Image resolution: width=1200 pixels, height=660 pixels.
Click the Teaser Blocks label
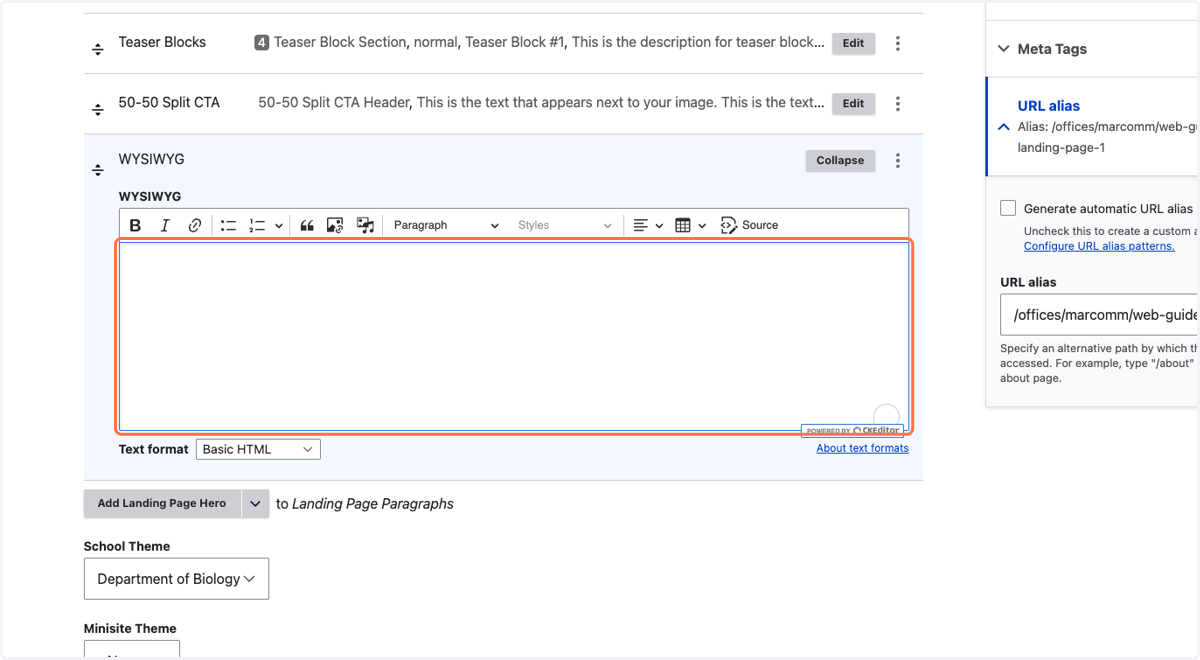(162, 42)
